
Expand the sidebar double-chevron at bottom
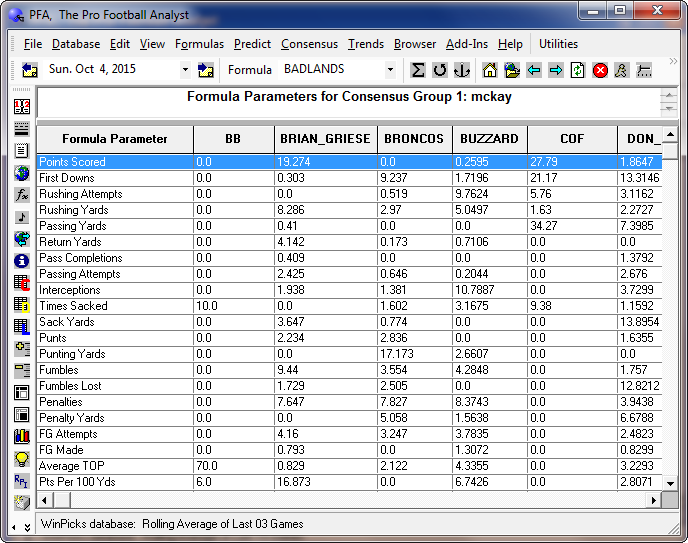click(27, 528)
